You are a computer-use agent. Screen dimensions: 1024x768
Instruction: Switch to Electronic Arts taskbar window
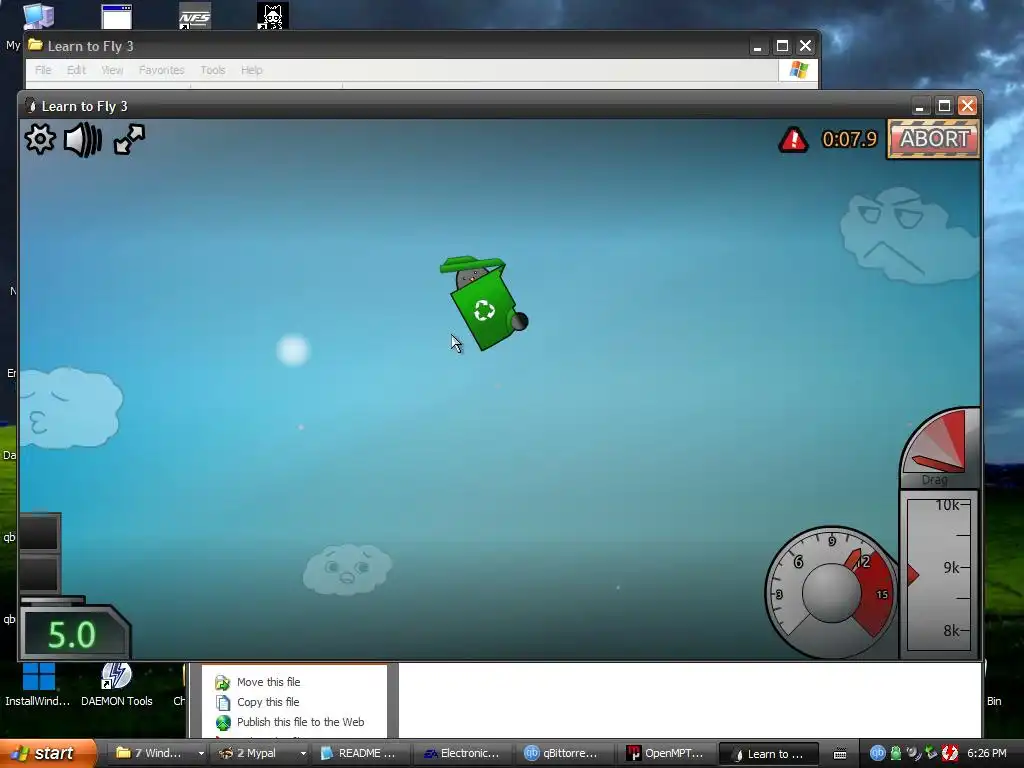pyautogui.click(x=464, y=753)
